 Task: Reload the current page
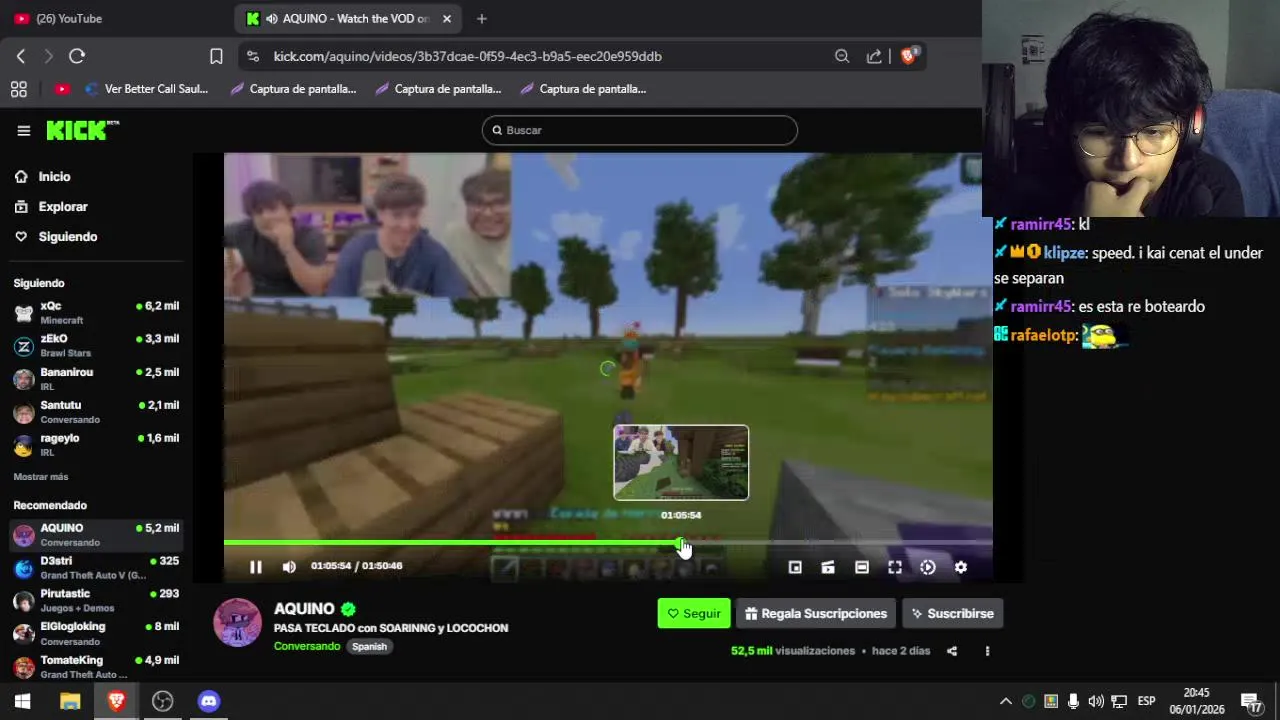(77, 56)
